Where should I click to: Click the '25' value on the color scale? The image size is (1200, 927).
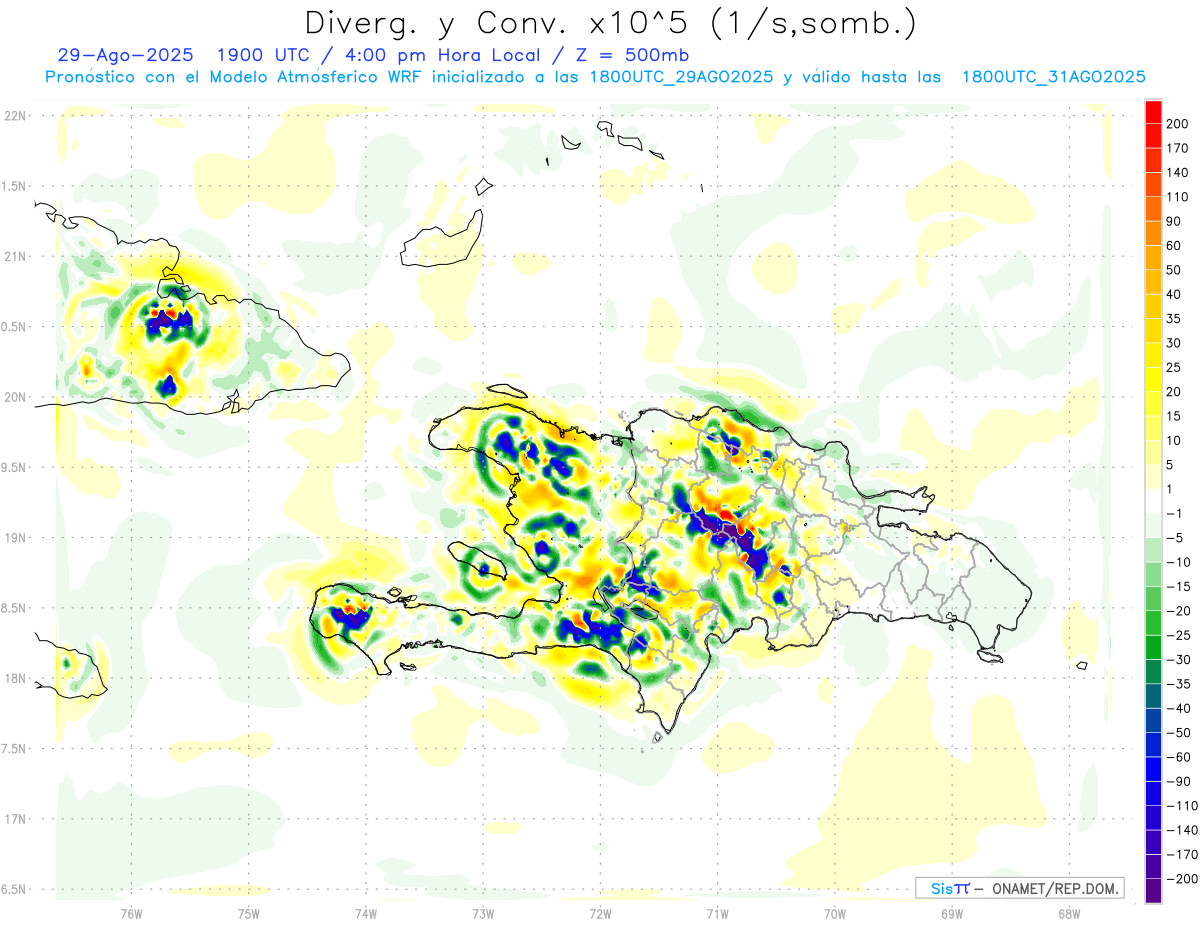1174,367
